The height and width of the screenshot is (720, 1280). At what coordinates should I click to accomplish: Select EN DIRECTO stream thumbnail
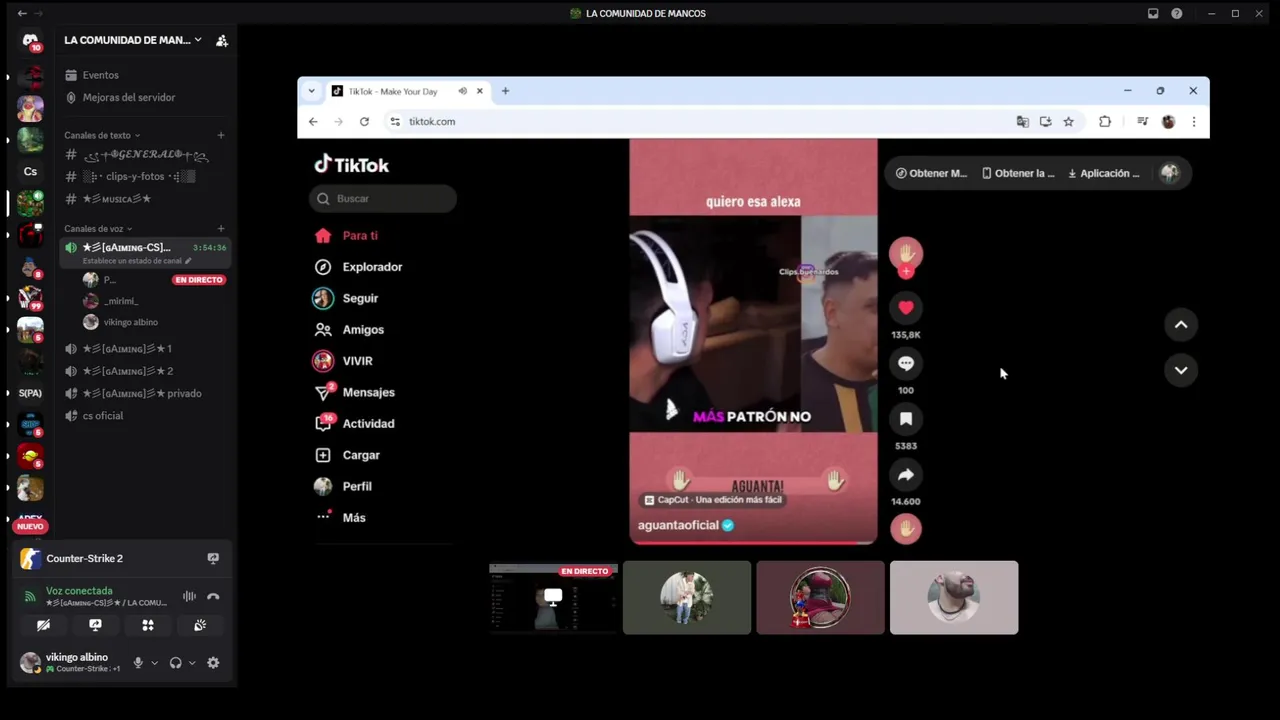pyautogui.click(x=553, y=598)
